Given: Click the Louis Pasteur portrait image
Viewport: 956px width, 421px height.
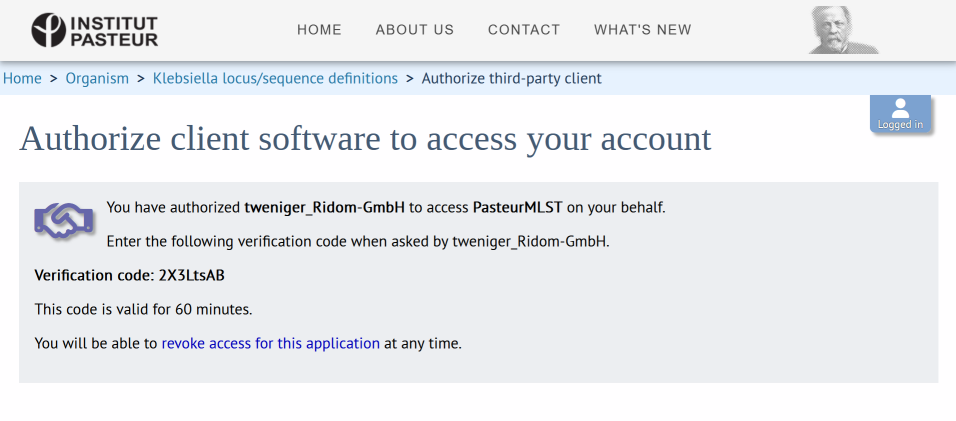Looking at the screenshot, I should click(842, 30).
